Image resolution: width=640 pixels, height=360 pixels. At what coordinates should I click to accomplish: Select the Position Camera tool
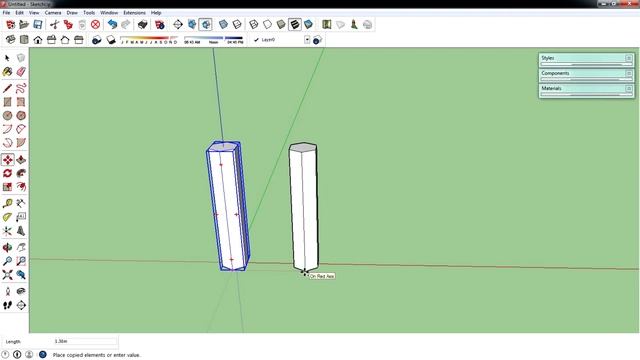[7, 291]
